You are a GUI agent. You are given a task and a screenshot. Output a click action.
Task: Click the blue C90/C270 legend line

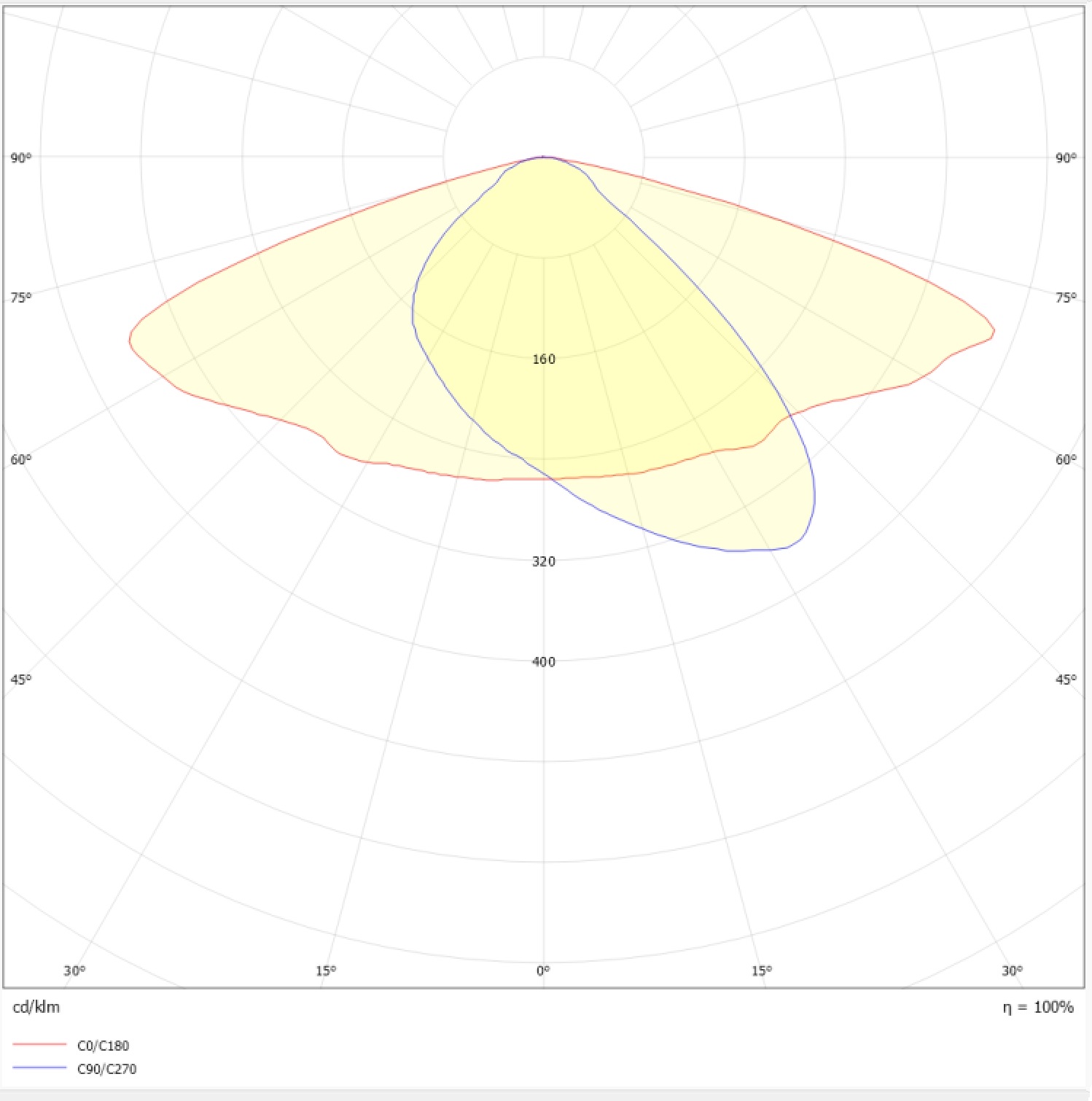click(39, 1068)
